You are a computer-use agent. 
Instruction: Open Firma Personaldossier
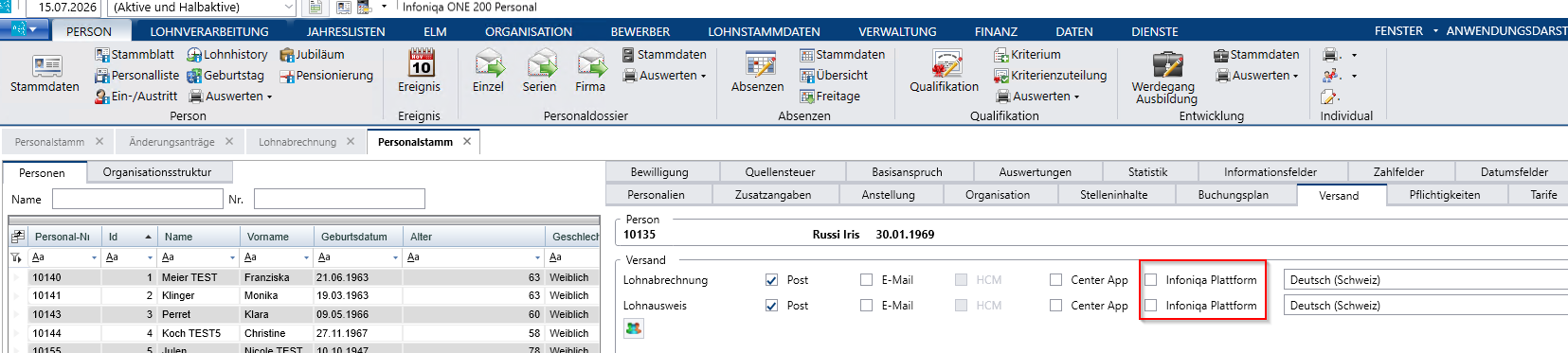pyautogui.click(x=590, y=71)
